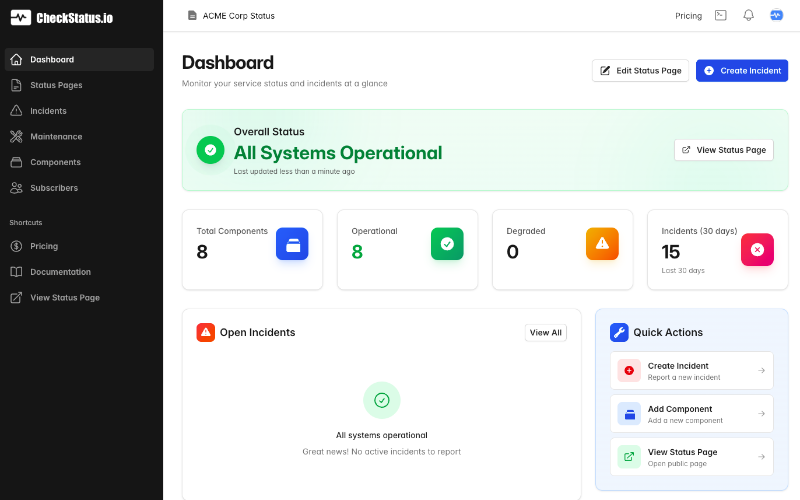Click the blue Total Components icon
800x500 pixels.
coord(292,244)
